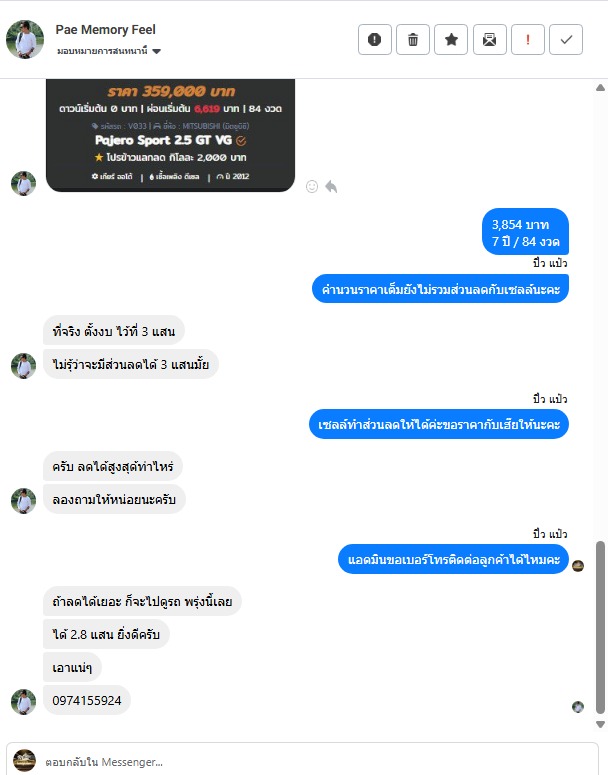Open the Pajero Sport car listing image
This screenshot has width=608, height=775.
coord(171,135)
